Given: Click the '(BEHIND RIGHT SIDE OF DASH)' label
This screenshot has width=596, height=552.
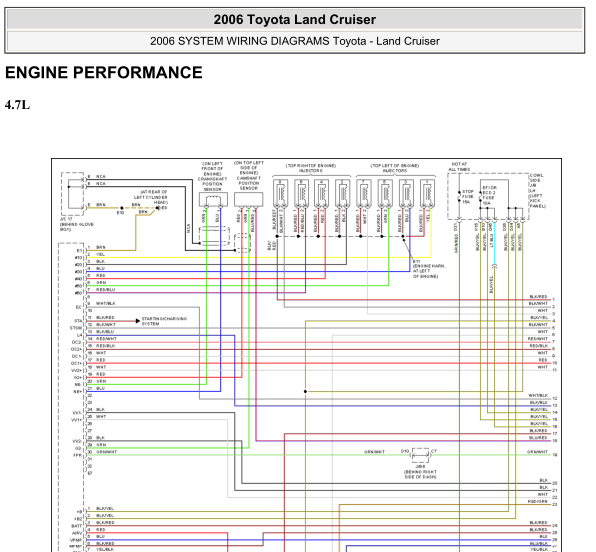Looking at the screenshot, I should click(420, 474).
